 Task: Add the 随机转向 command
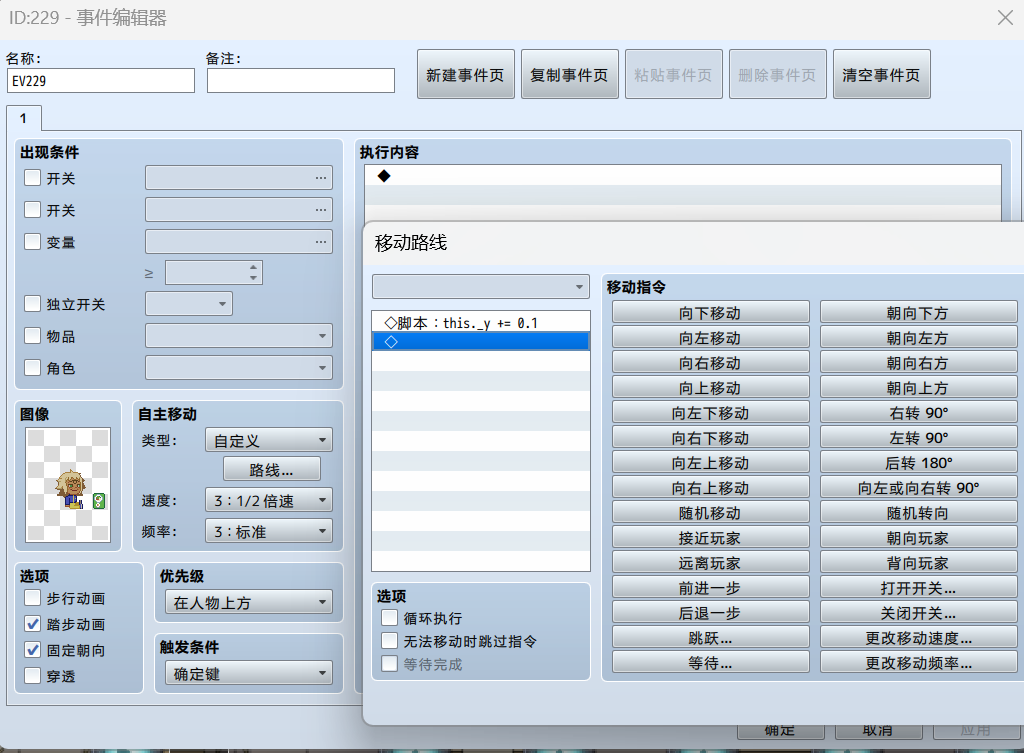click(918, 513)
